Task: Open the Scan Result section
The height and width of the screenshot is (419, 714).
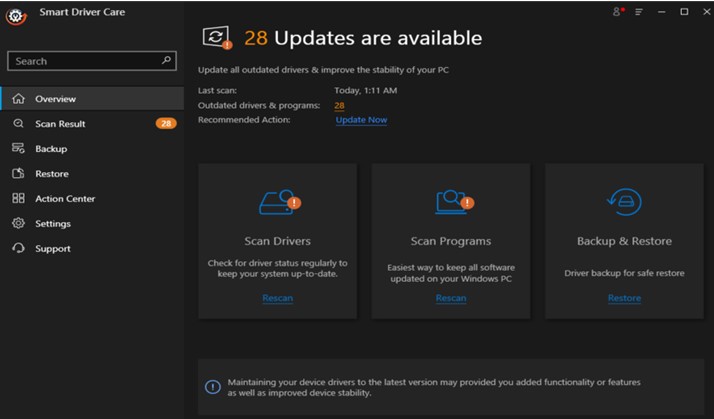Action: pyautogui.click(x=92, y=123)
